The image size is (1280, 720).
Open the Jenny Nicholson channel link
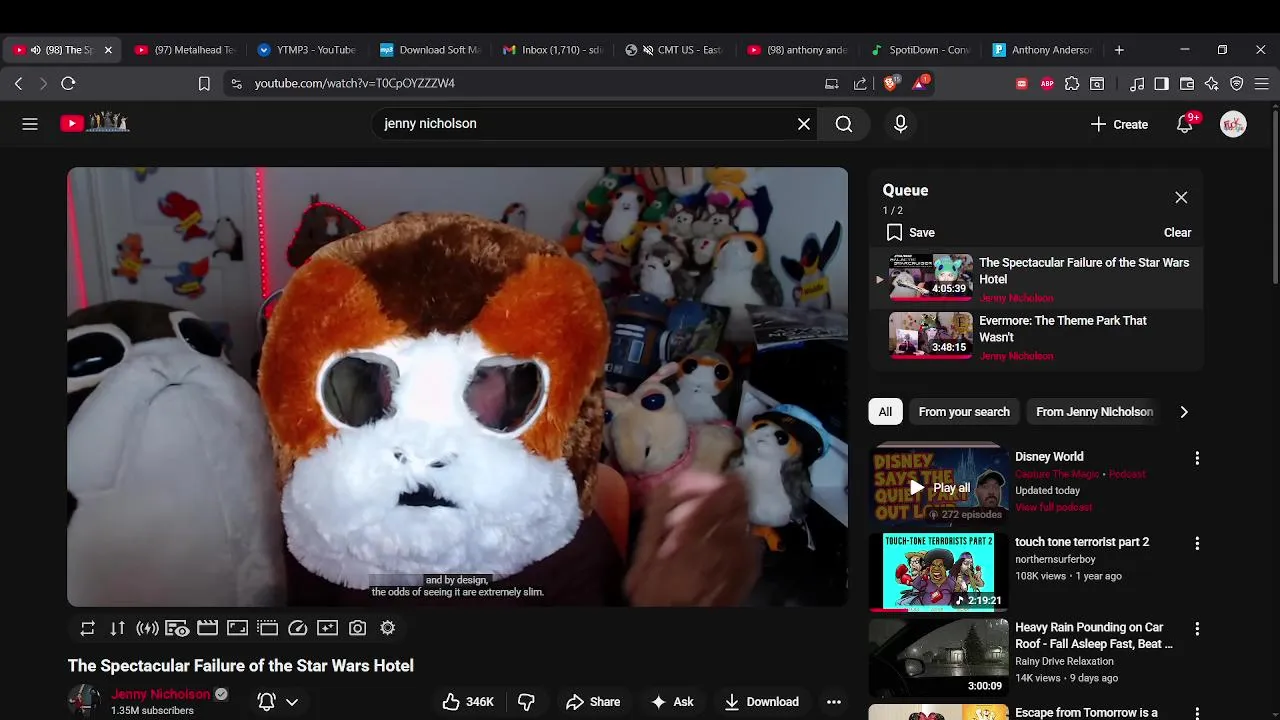coord(160,694)
